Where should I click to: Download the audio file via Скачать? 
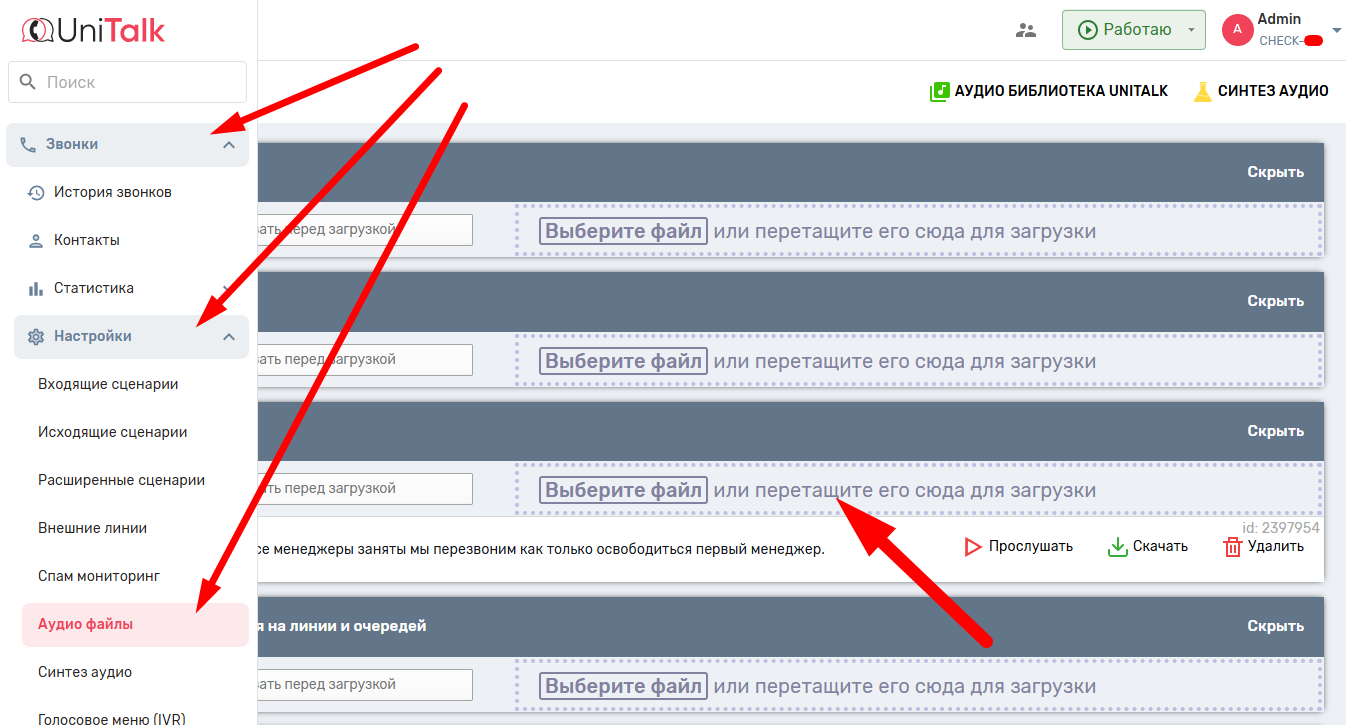pyautogui.click(x=1148, y=546)
